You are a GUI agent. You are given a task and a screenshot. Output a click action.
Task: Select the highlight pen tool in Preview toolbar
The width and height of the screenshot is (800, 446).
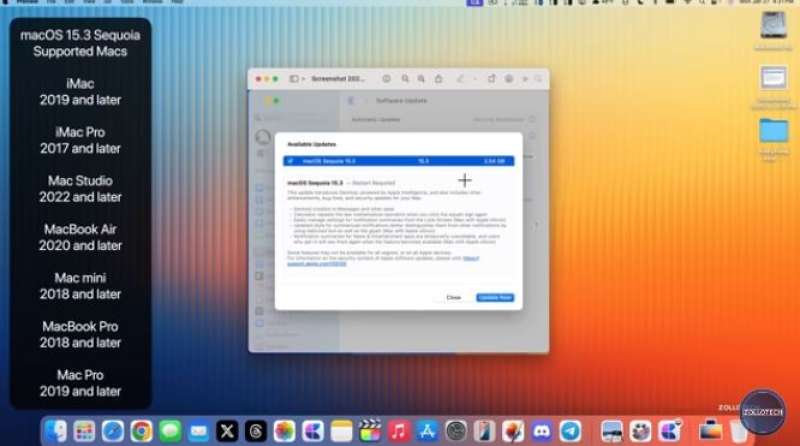click(x=461, y=79)
